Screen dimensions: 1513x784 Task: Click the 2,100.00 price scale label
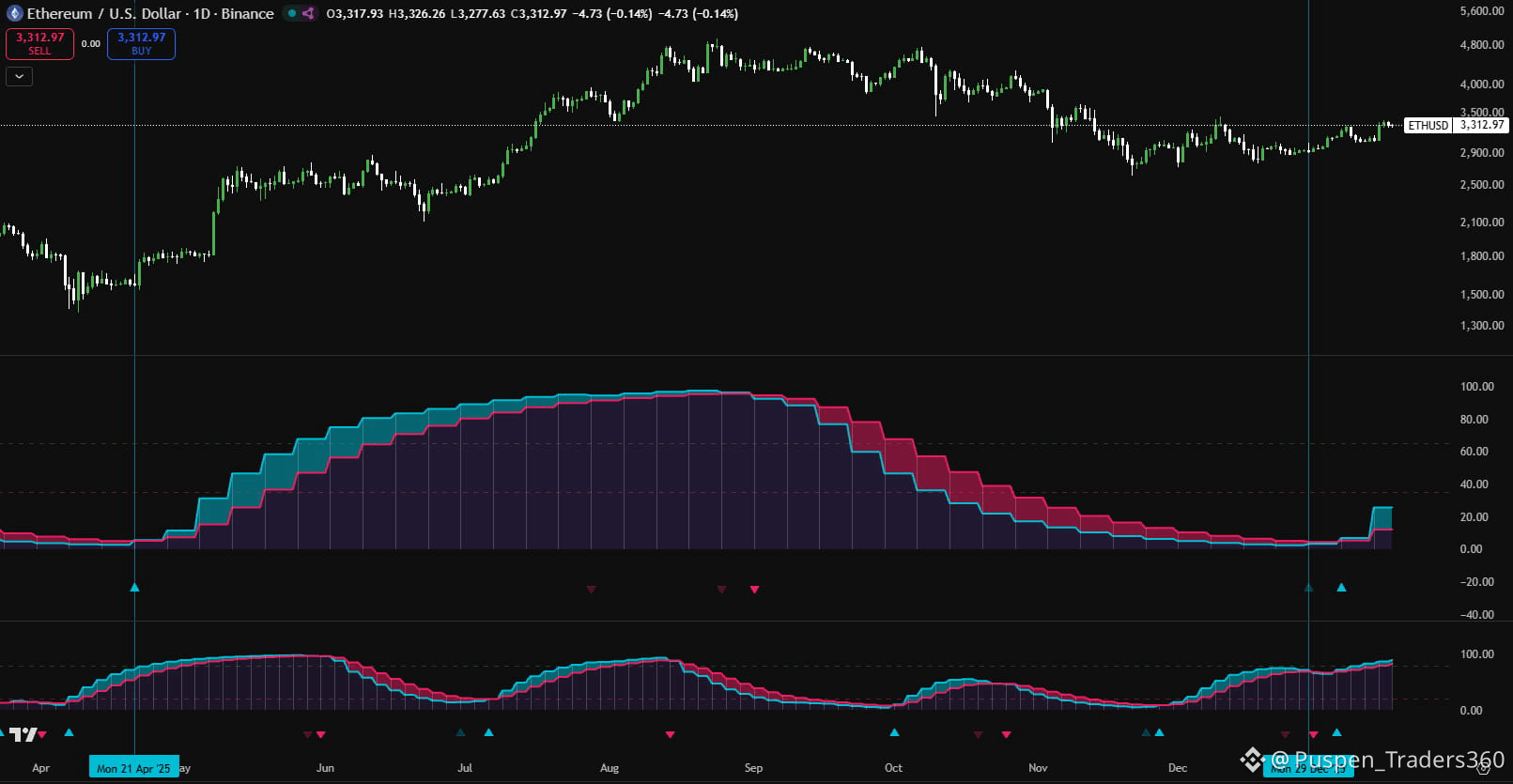[x=1482, y=223]
